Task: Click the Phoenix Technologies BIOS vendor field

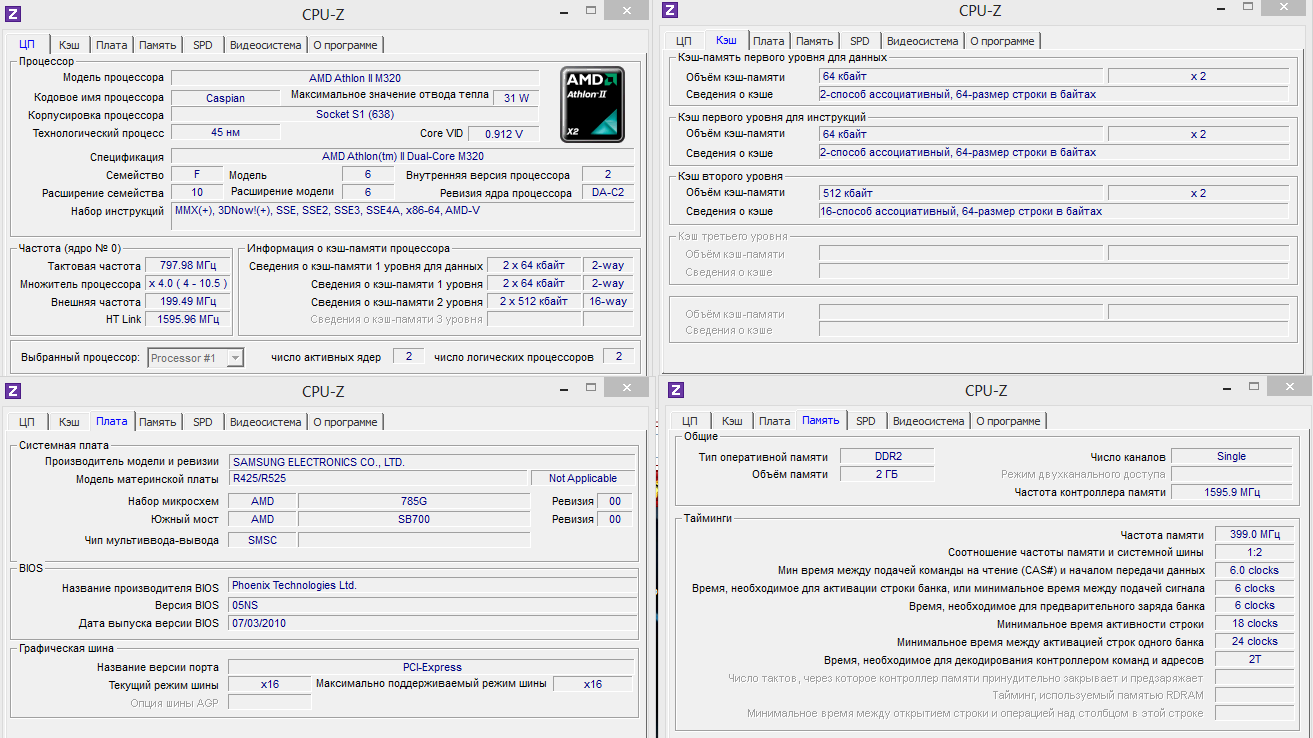Action: tap(432, 585)
